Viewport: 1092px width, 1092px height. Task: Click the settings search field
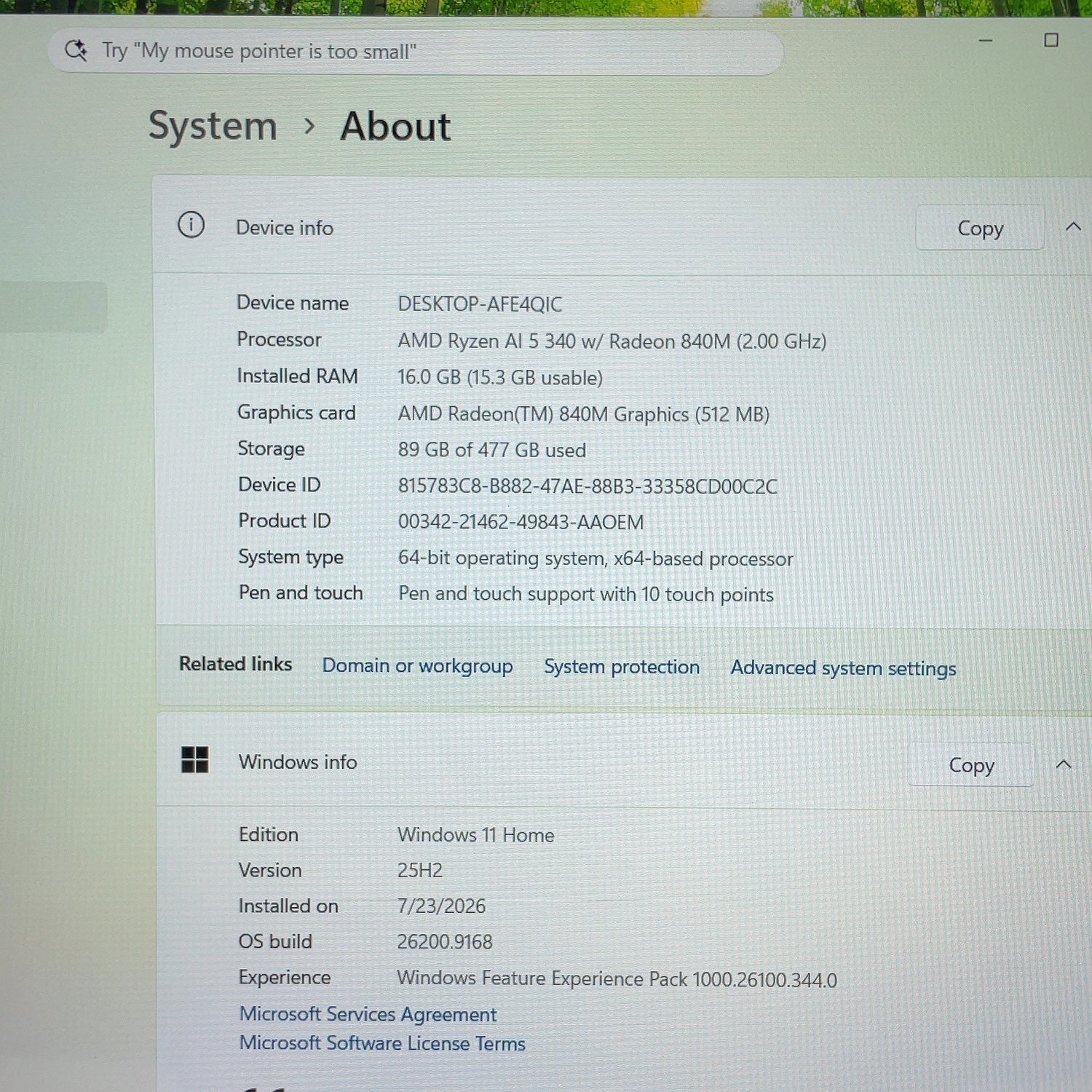[415, 51]
